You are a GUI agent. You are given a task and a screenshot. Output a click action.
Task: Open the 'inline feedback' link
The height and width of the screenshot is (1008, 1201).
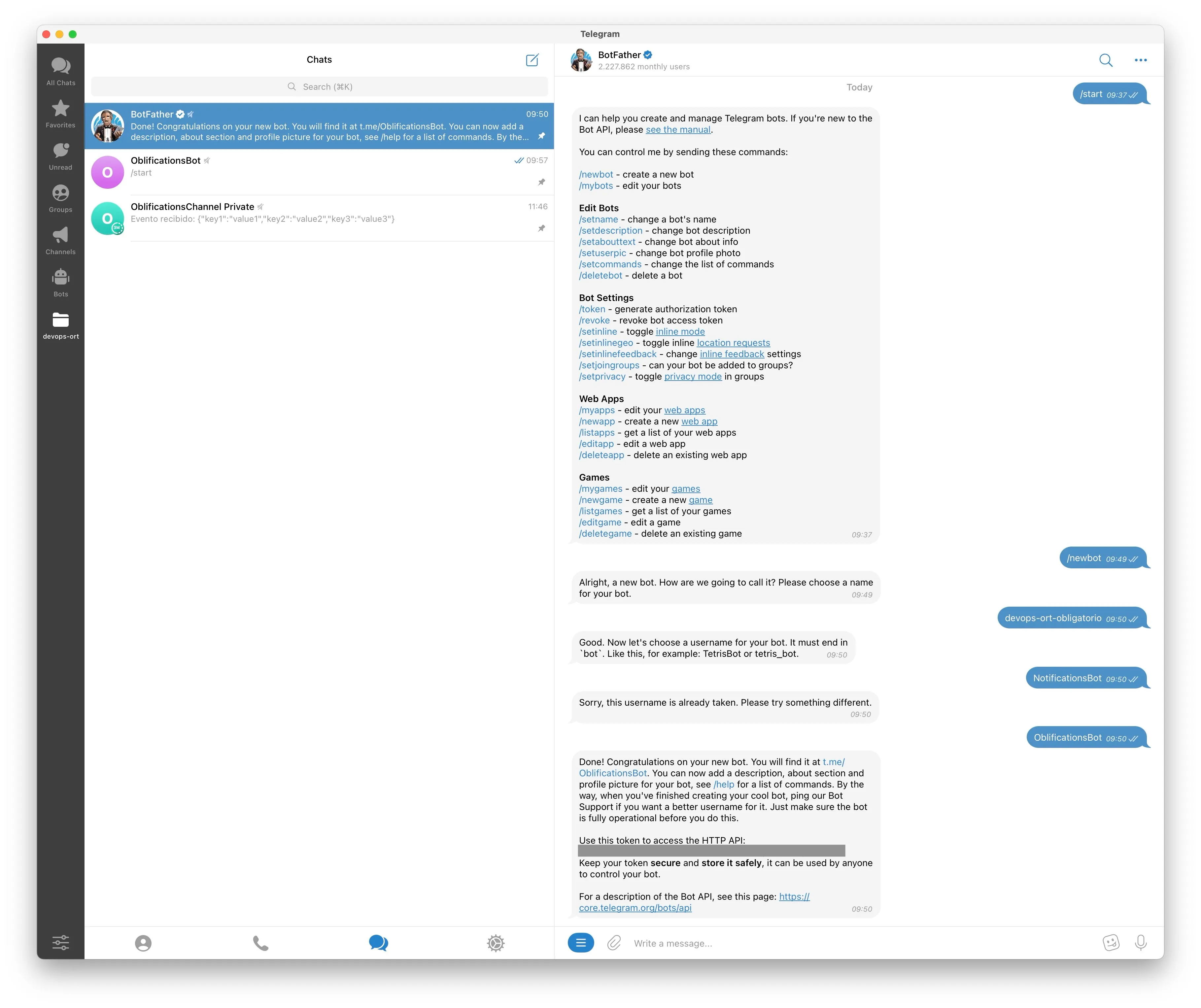732,354
